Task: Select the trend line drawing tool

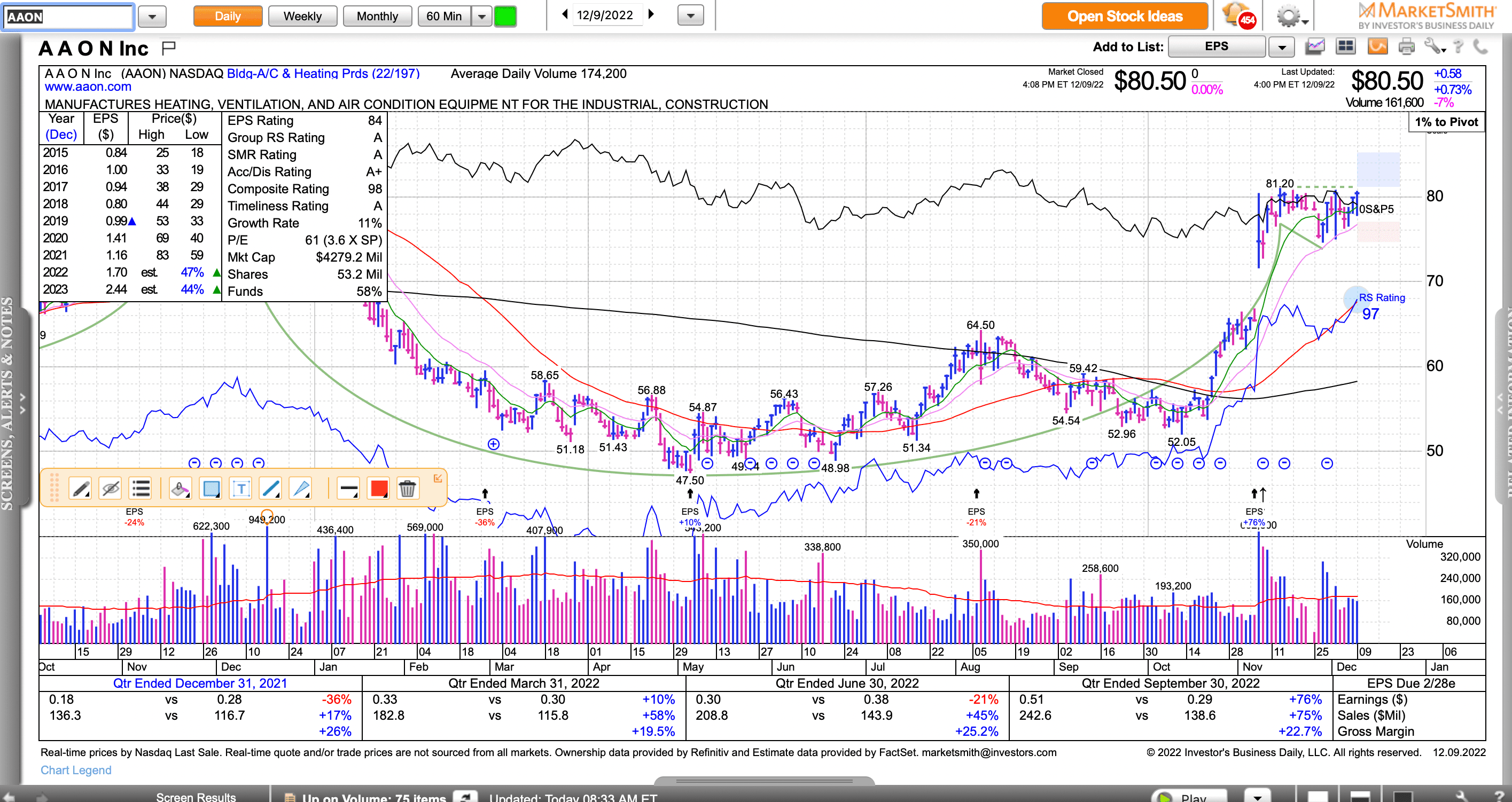Action: (270, 489)
